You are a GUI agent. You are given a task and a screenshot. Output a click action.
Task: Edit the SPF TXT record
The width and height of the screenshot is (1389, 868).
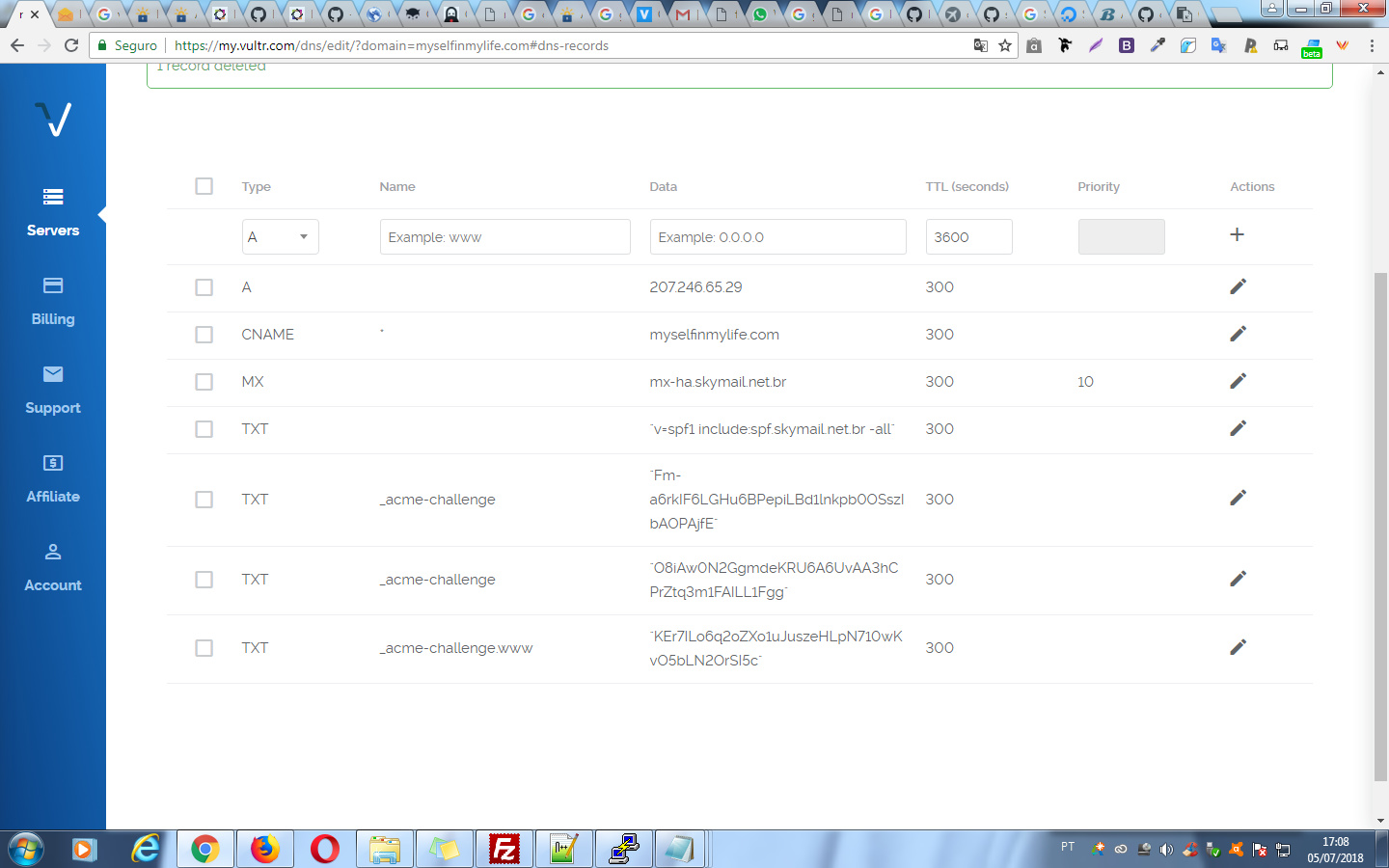click(1238, 428)
